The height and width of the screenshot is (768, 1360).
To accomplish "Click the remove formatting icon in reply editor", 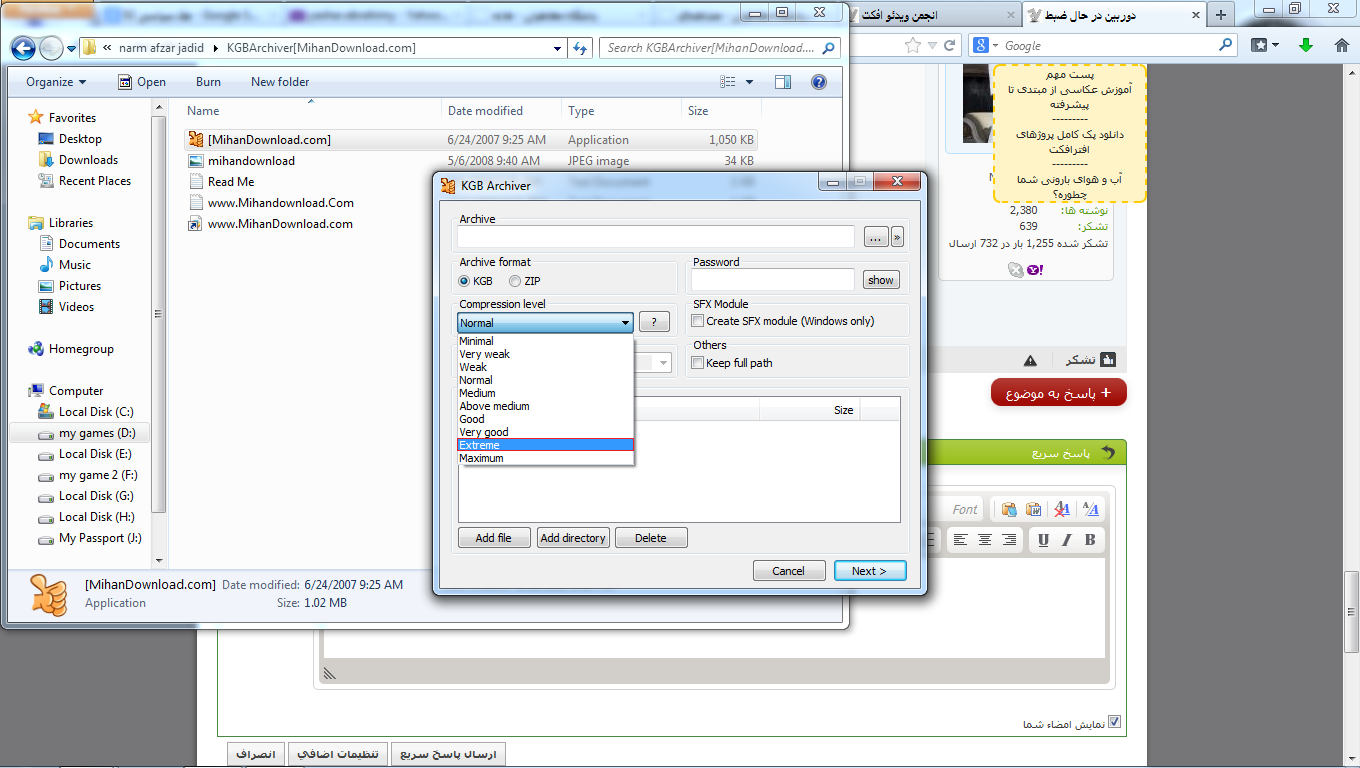I will coord(1062,509).
